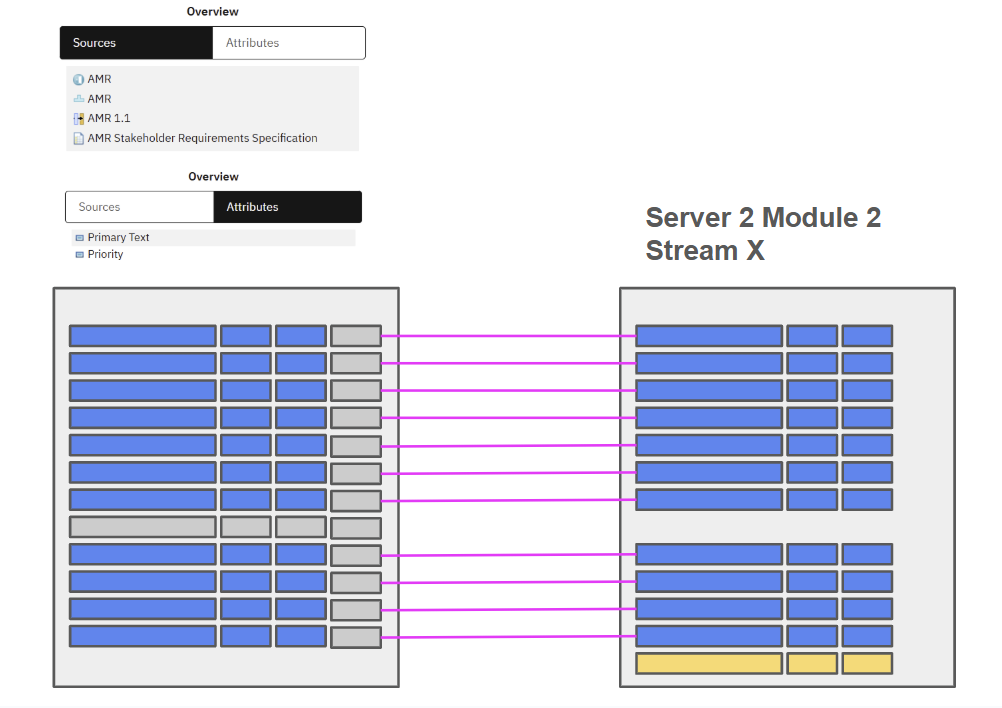The image size is (1002, 708).
Task: Switch to the white unselected Sources tab
Action: [139, 207]
